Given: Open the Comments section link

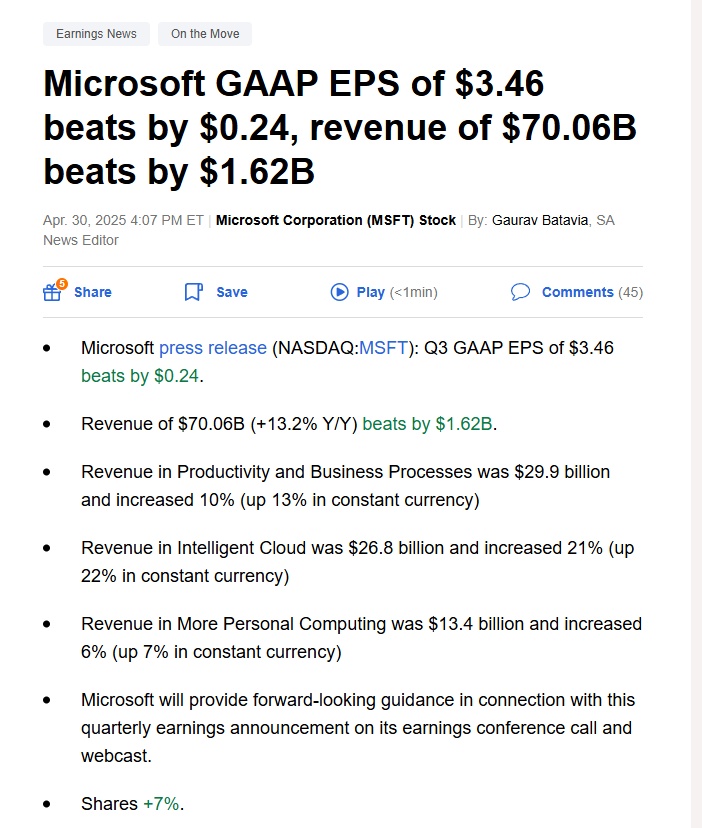Looking at the screenshot, I should (577, 292).
